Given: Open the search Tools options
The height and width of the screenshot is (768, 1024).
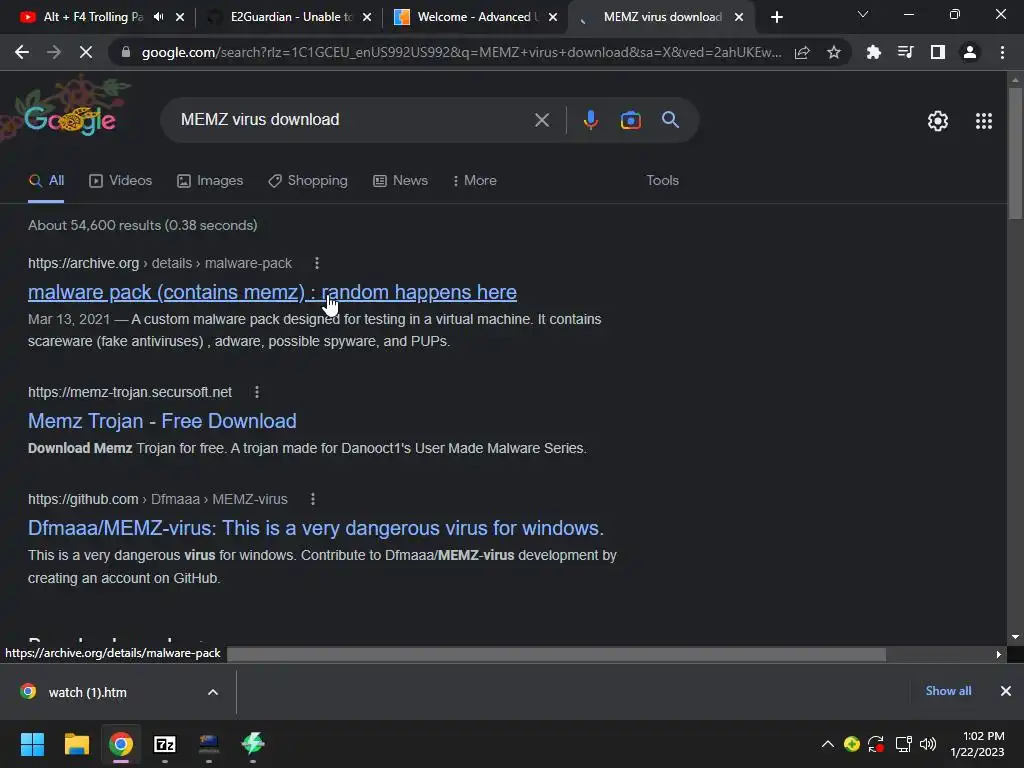Looking at the screenshot, I should (662, 181).
